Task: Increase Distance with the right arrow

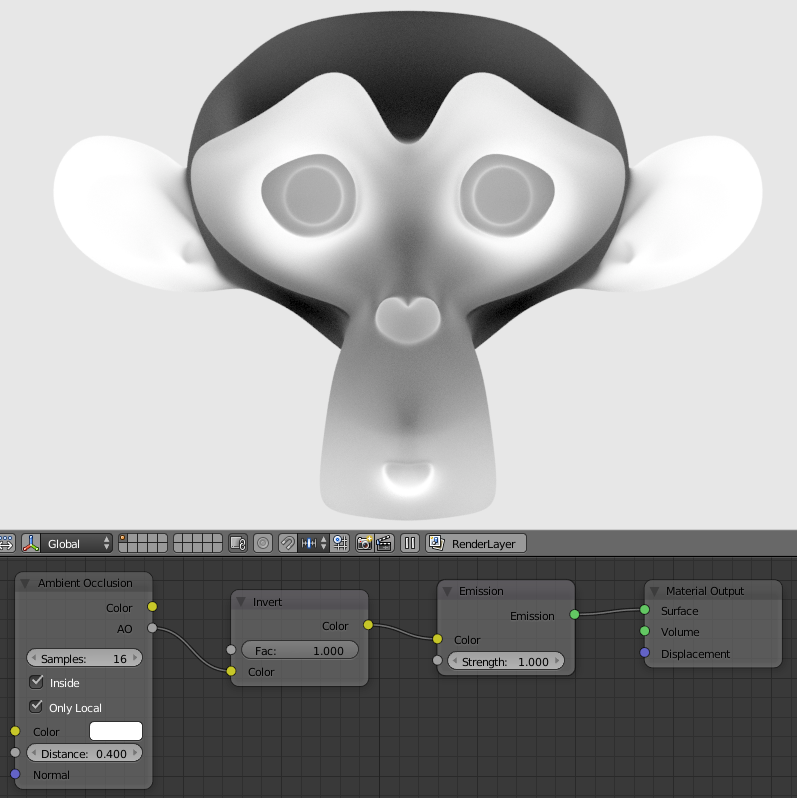Action: click(x=135, y=753)
